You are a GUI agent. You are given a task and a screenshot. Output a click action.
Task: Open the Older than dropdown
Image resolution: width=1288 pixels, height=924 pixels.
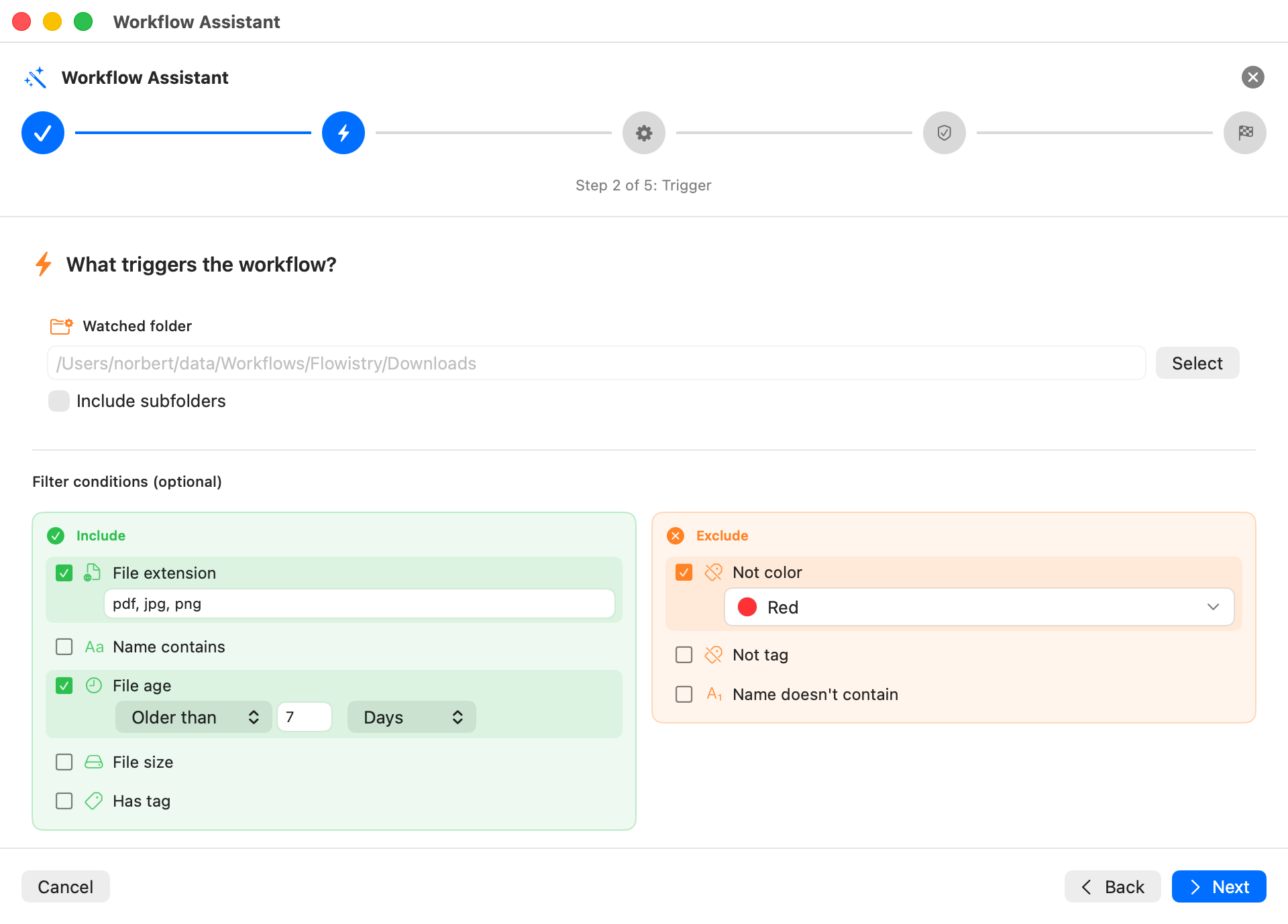[193, 717]
